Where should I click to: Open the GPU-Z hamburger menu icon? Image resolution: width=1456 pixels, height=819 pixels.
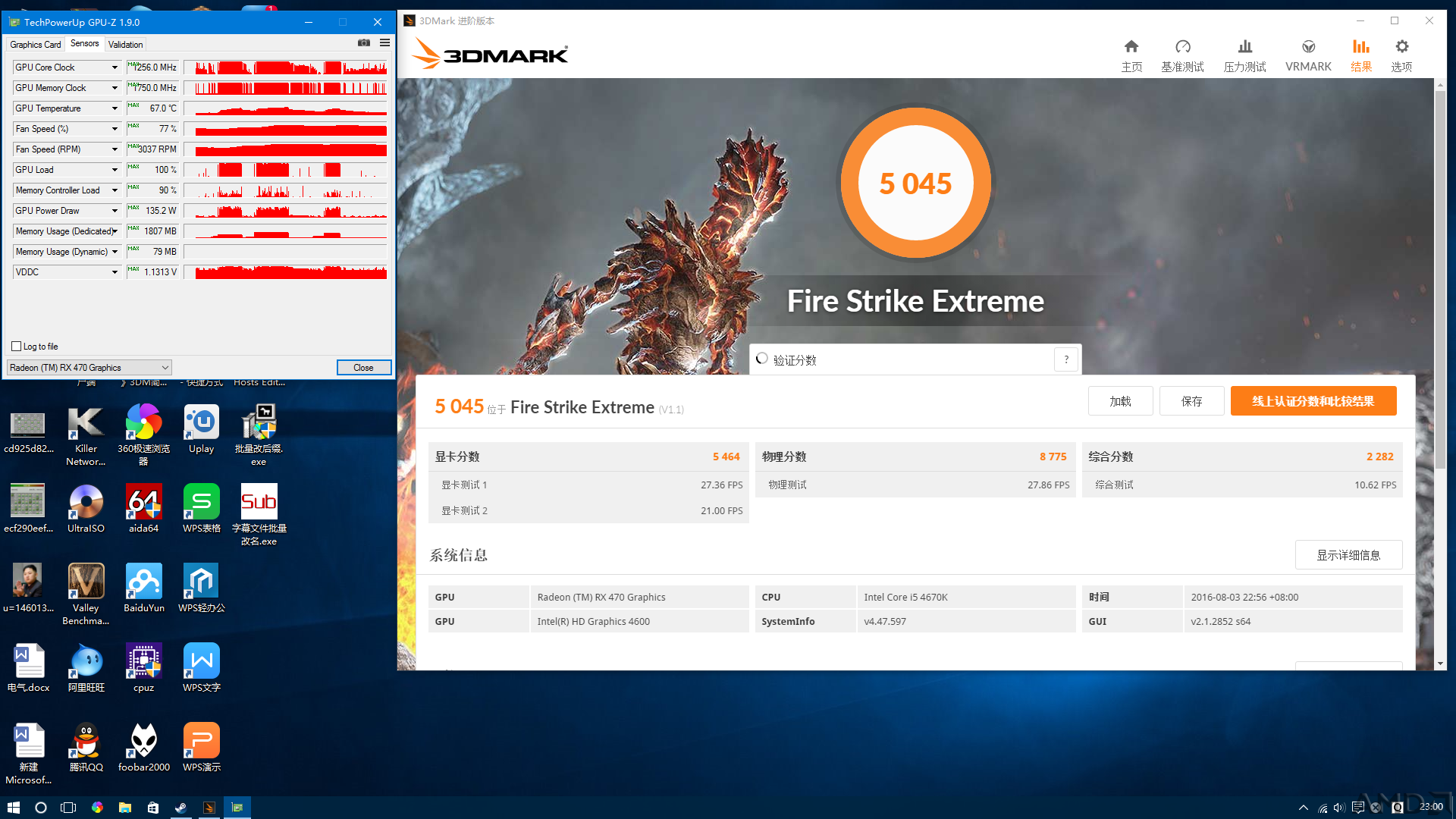point(384,43)
